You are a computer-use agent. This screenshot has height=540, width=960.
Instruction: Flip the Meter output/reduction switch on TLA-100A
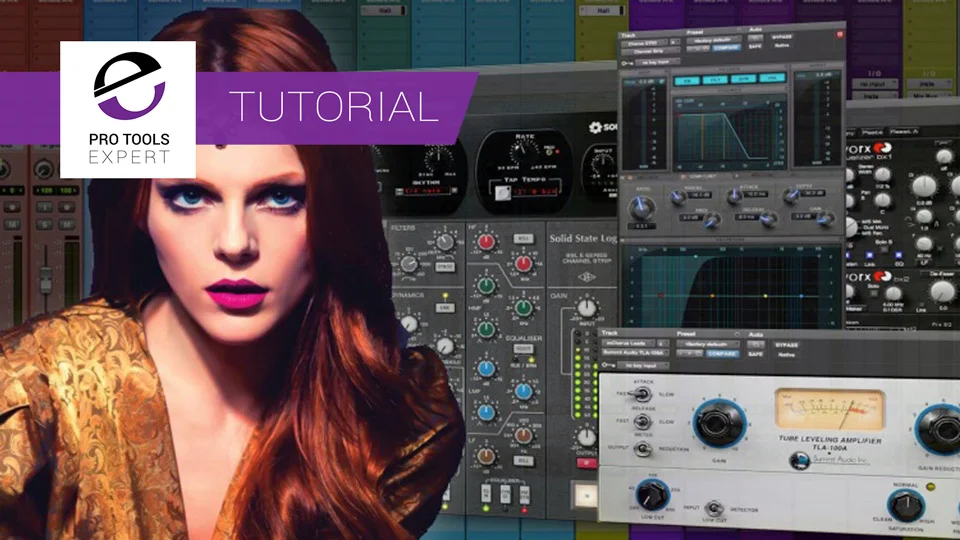tap(642, 449)
